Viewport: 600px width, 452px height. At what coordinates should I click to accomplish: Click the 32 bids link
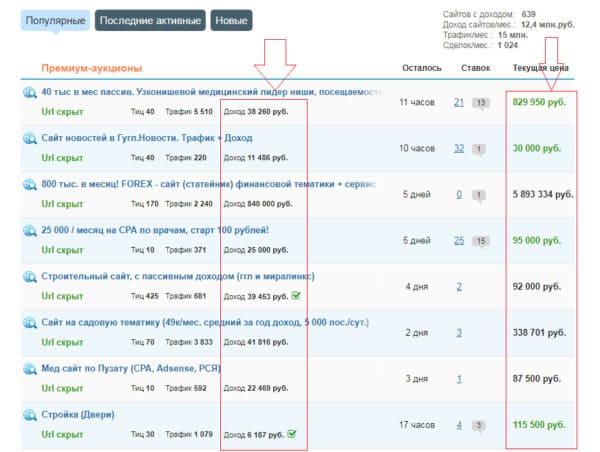click(459, 148)
